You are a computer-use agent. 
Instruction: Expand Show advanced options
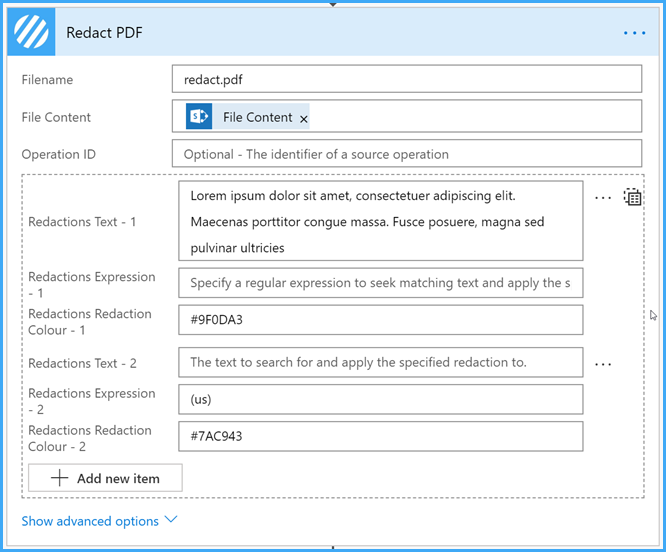99,521
